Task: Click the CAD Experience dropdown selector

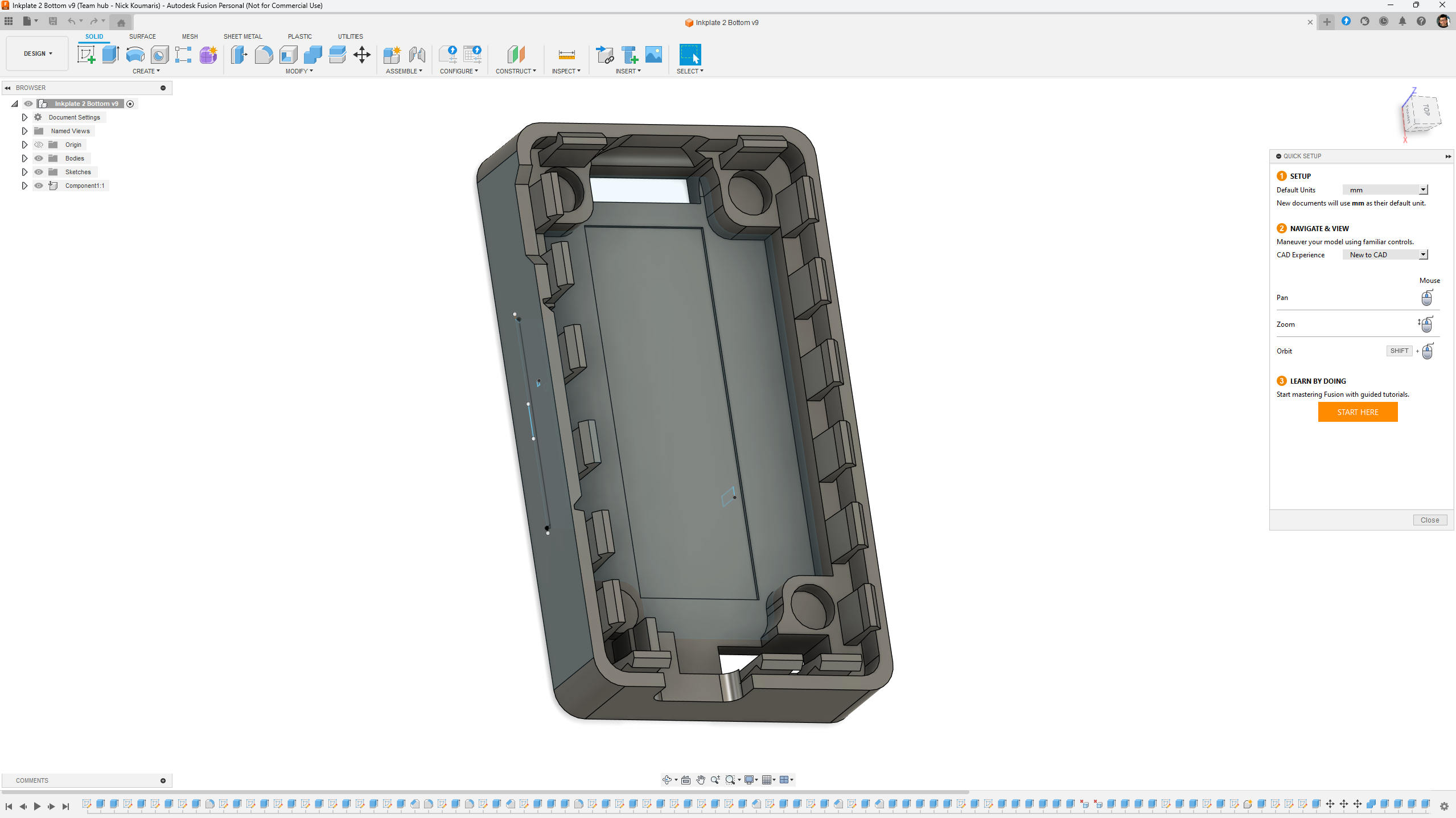Action: click(1385, 254)
